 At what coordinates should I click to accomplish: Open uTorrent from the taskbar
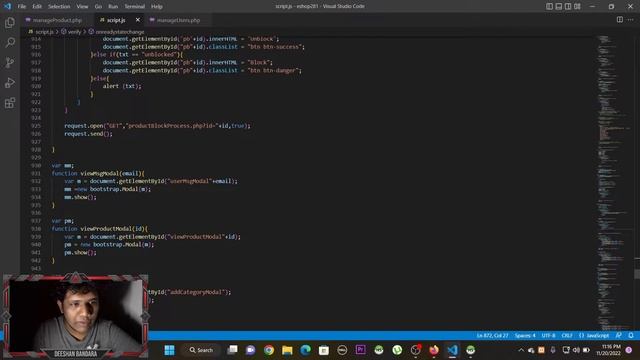click(x=397, y=350)
